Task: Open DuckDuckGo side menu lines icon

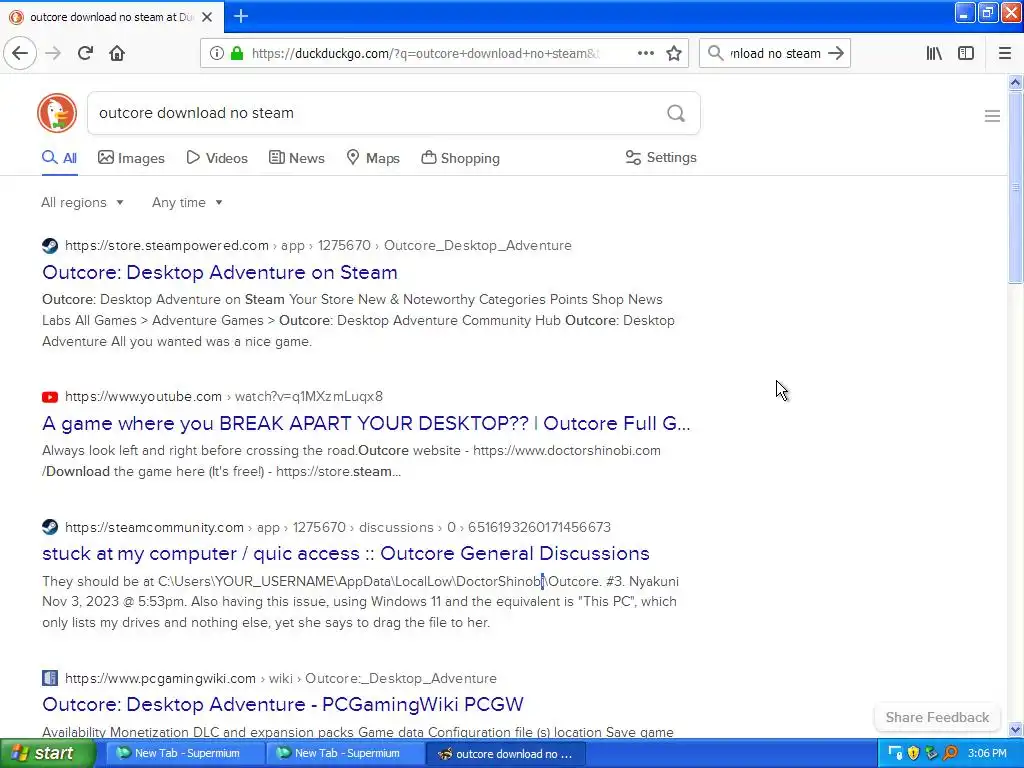Action: 992,116
